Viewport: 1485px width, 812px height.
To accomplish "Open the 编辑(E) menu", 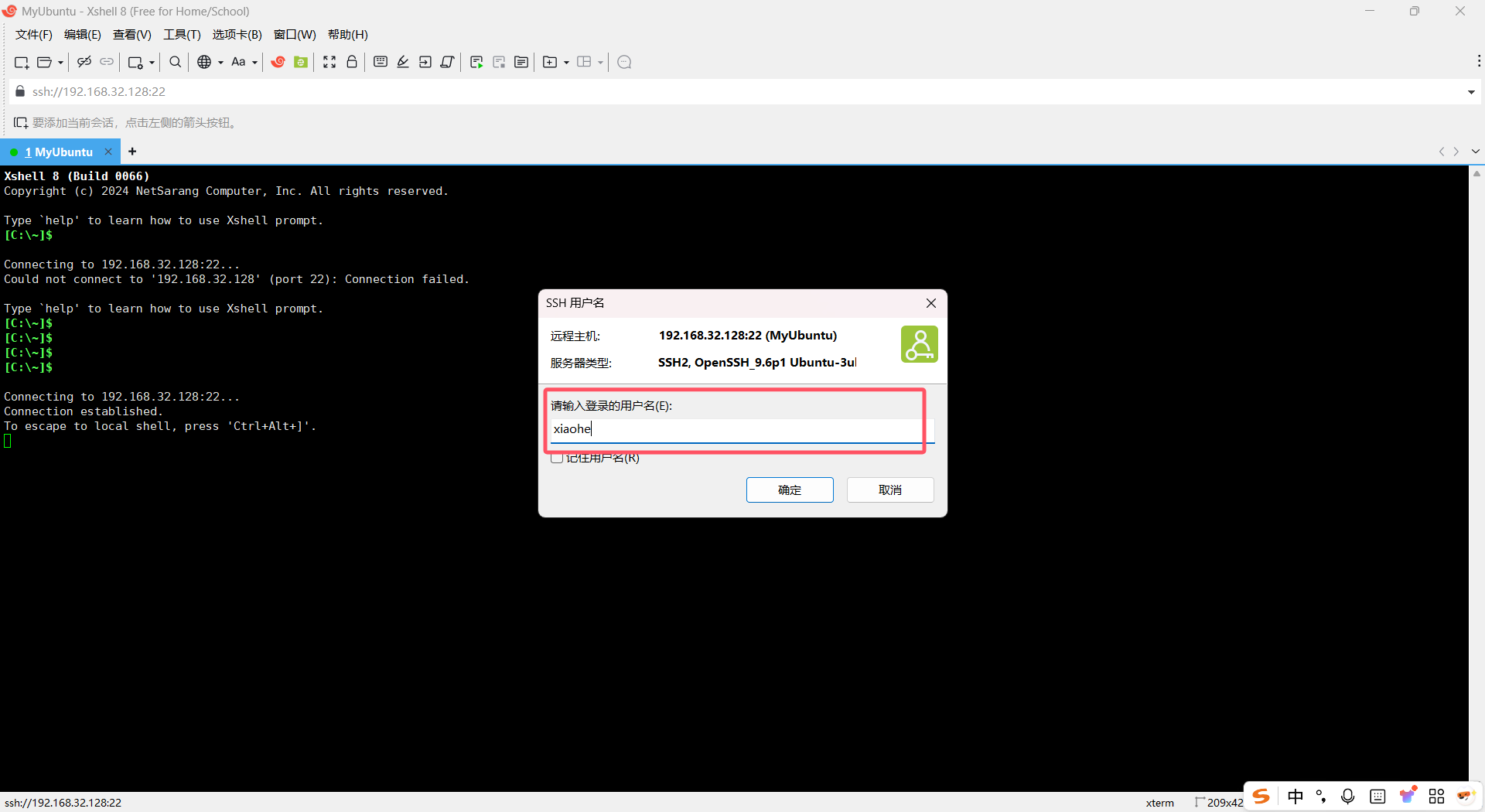I will coord(83,35).
